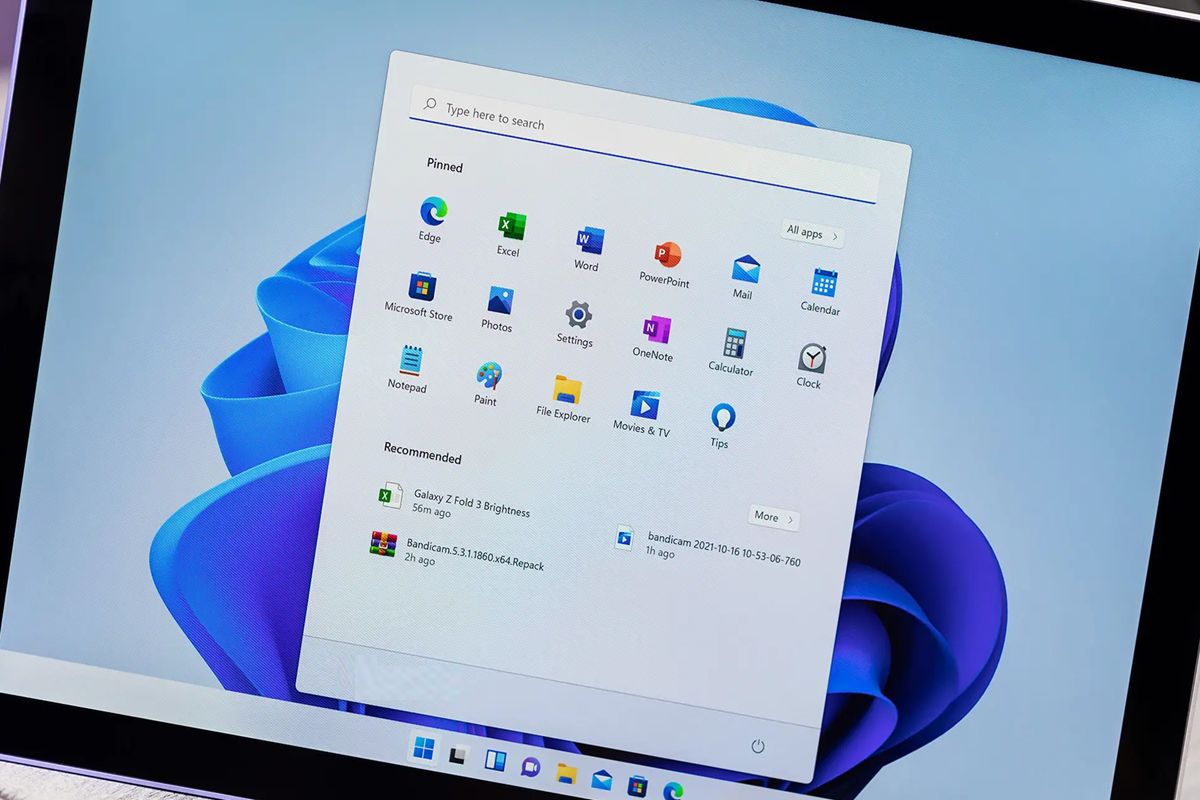The width and height of the screenshot is (1200, 800).
Task: Open the Widgets panel from the taskbar
Action: [x=495, y=760]
